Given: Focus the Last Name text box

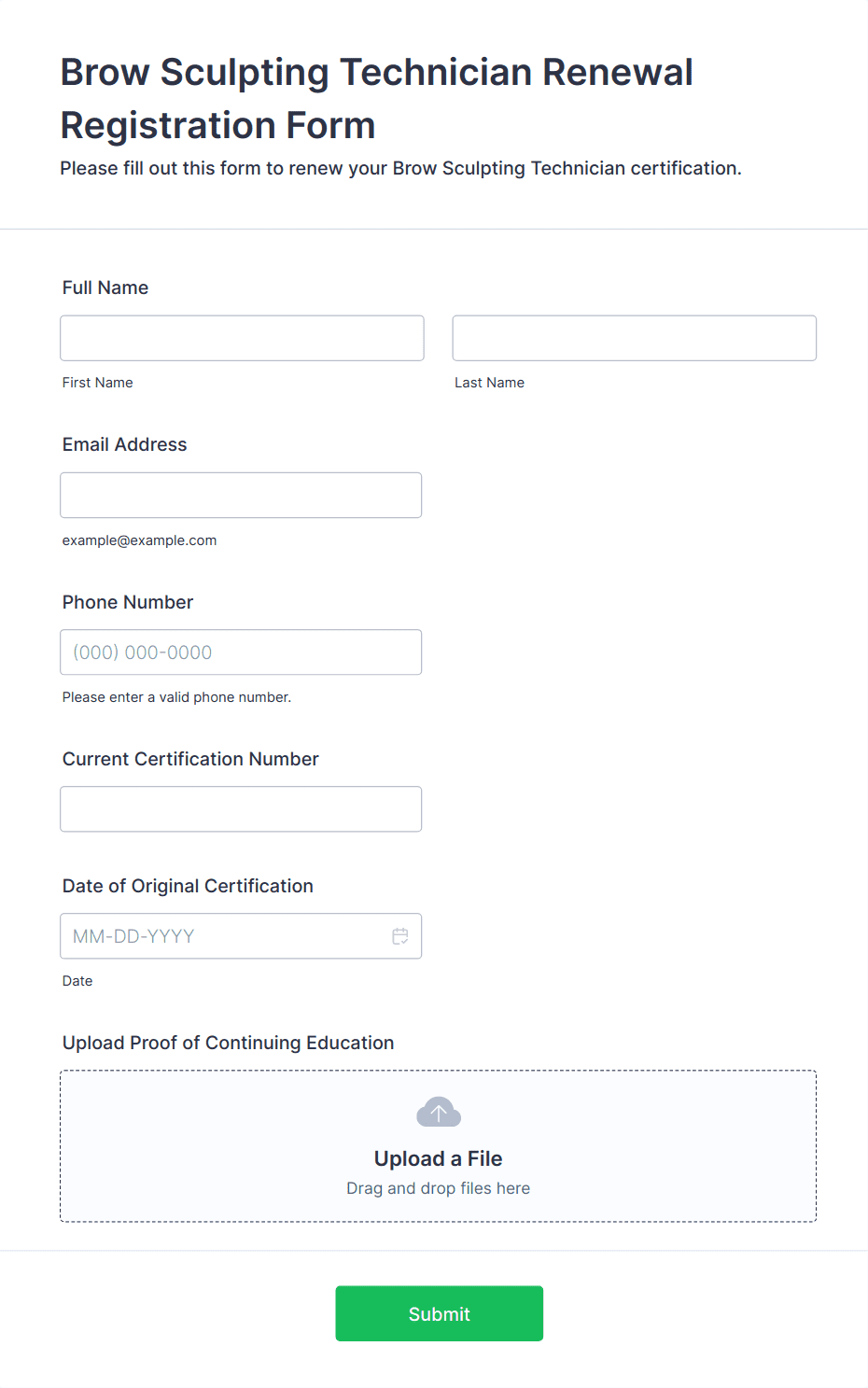Looking at the screenshot, I should point(634,338).
